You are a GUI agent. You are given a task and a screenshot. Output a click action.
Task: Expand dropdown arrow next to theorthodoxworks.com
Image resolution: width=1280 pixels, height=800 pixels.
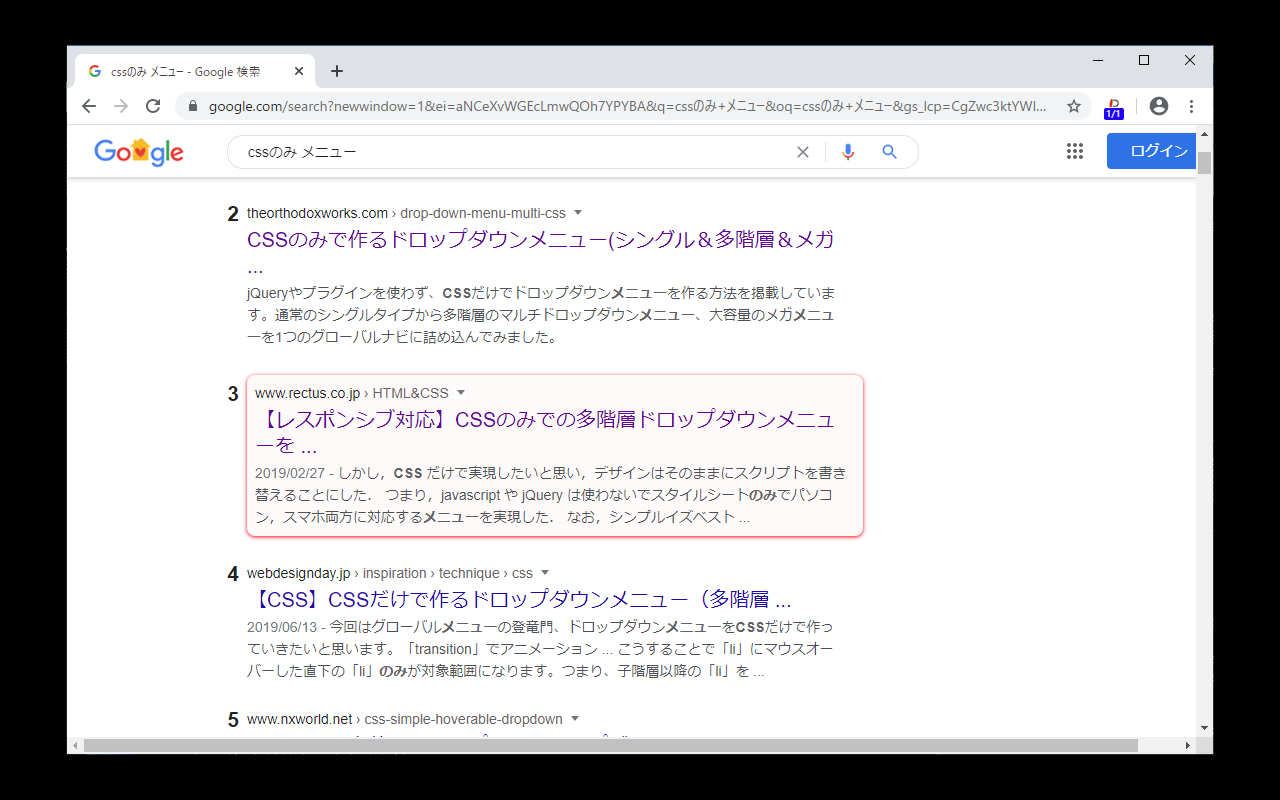point(578,213)
